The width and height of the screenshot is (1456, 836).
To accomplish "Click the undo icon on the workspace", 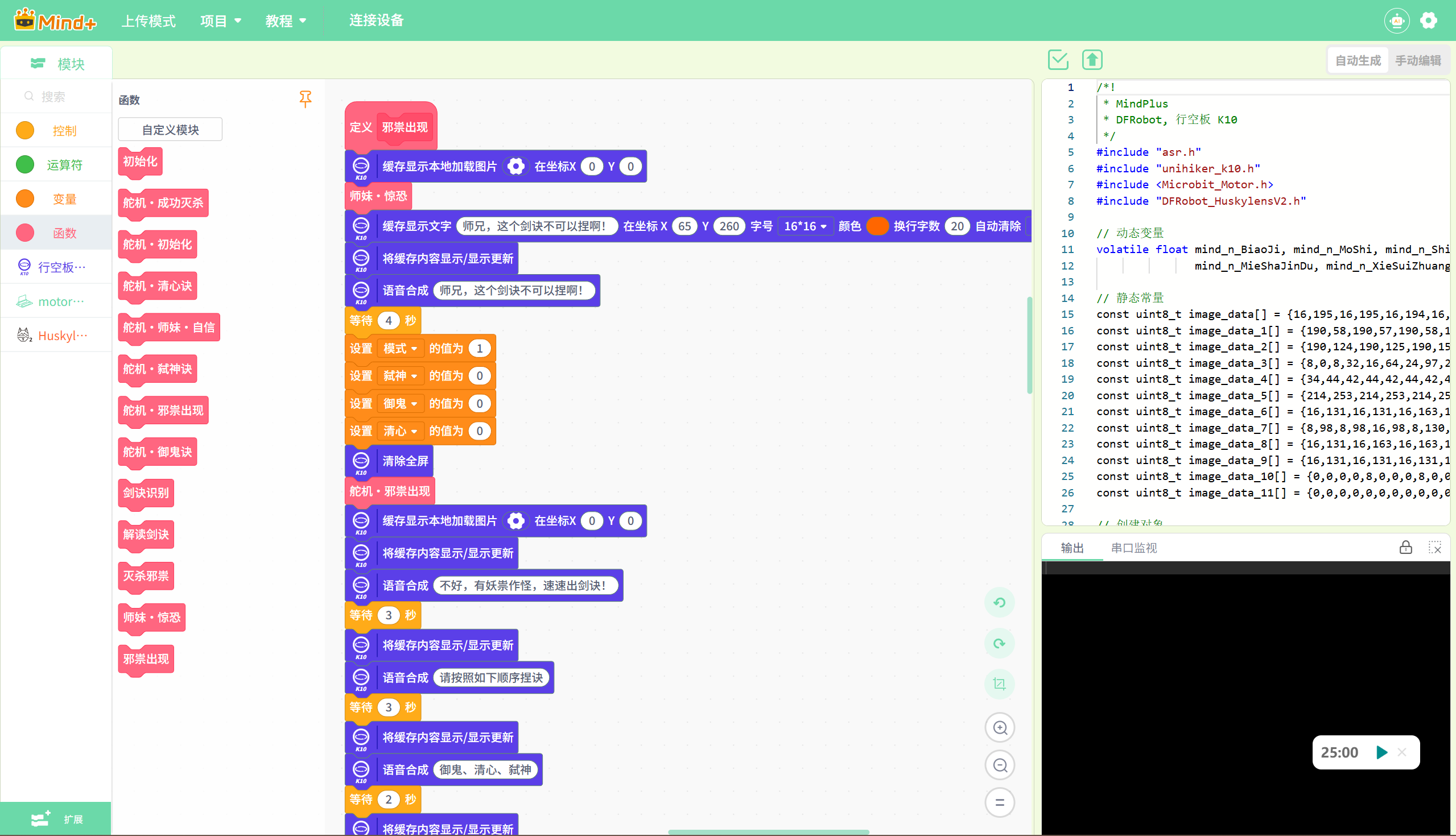I will click(999, 602).
